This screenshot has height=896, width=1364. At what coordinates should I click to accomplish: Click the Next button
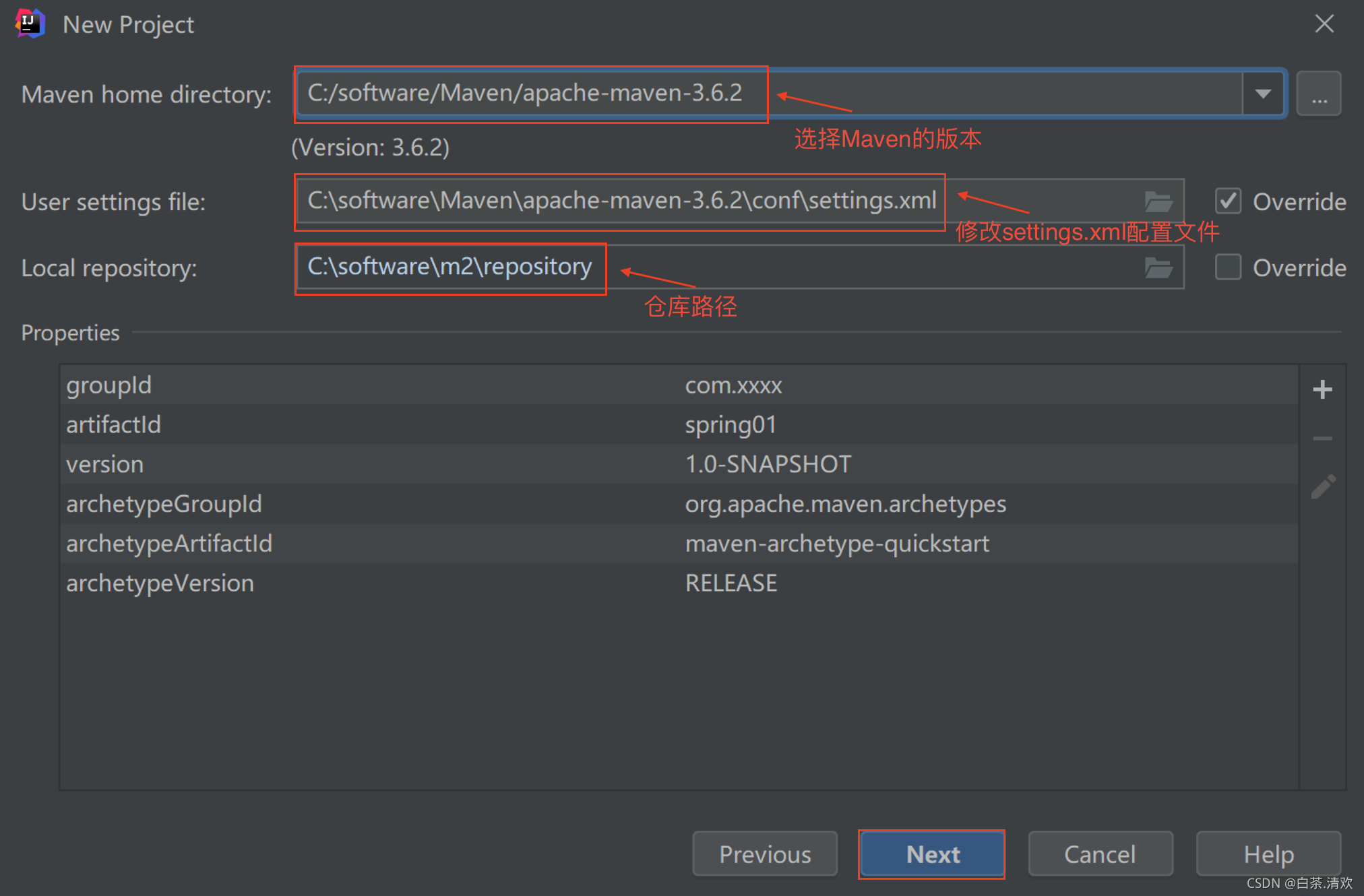click(x=932, y=854)
